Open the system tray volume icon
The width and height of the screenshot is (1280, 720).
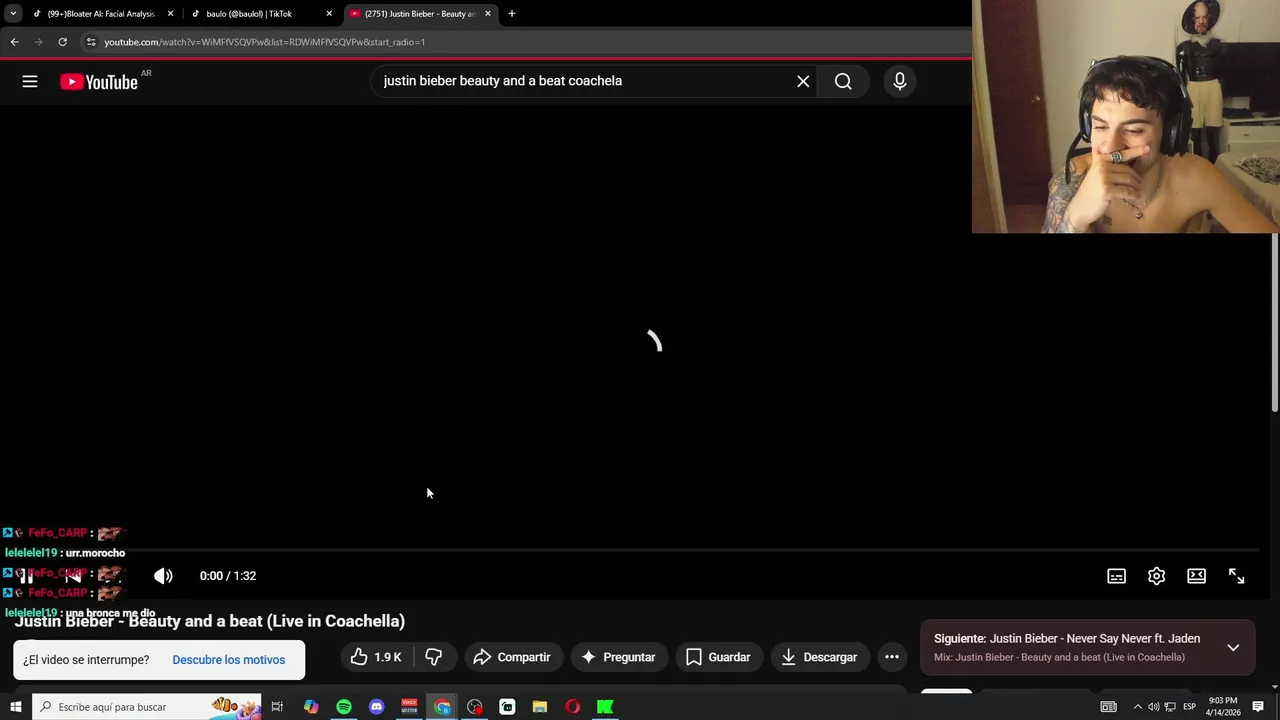coord(1153,707)
